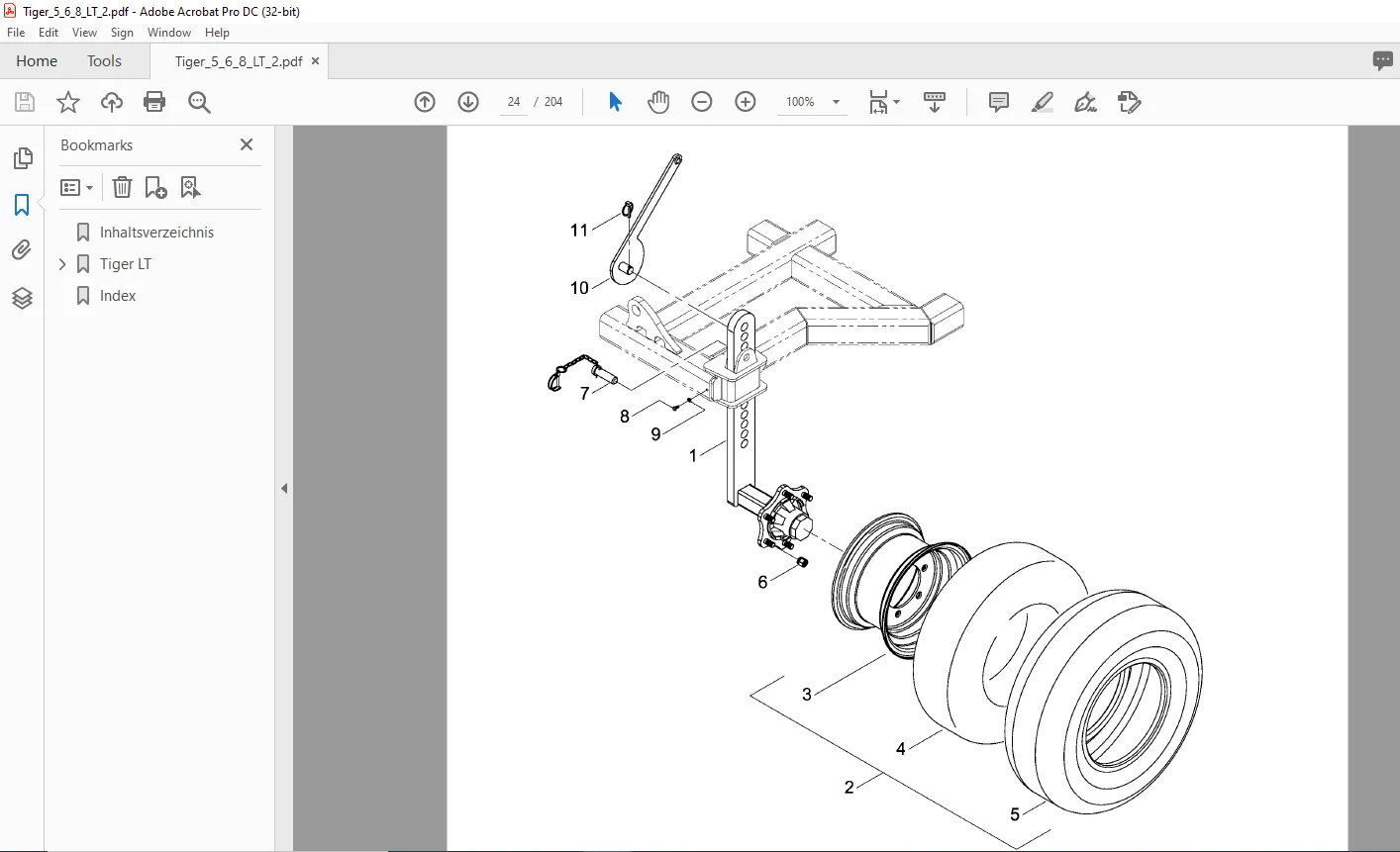
Task: Open the File menu
Action: click(x=16, y=33)
